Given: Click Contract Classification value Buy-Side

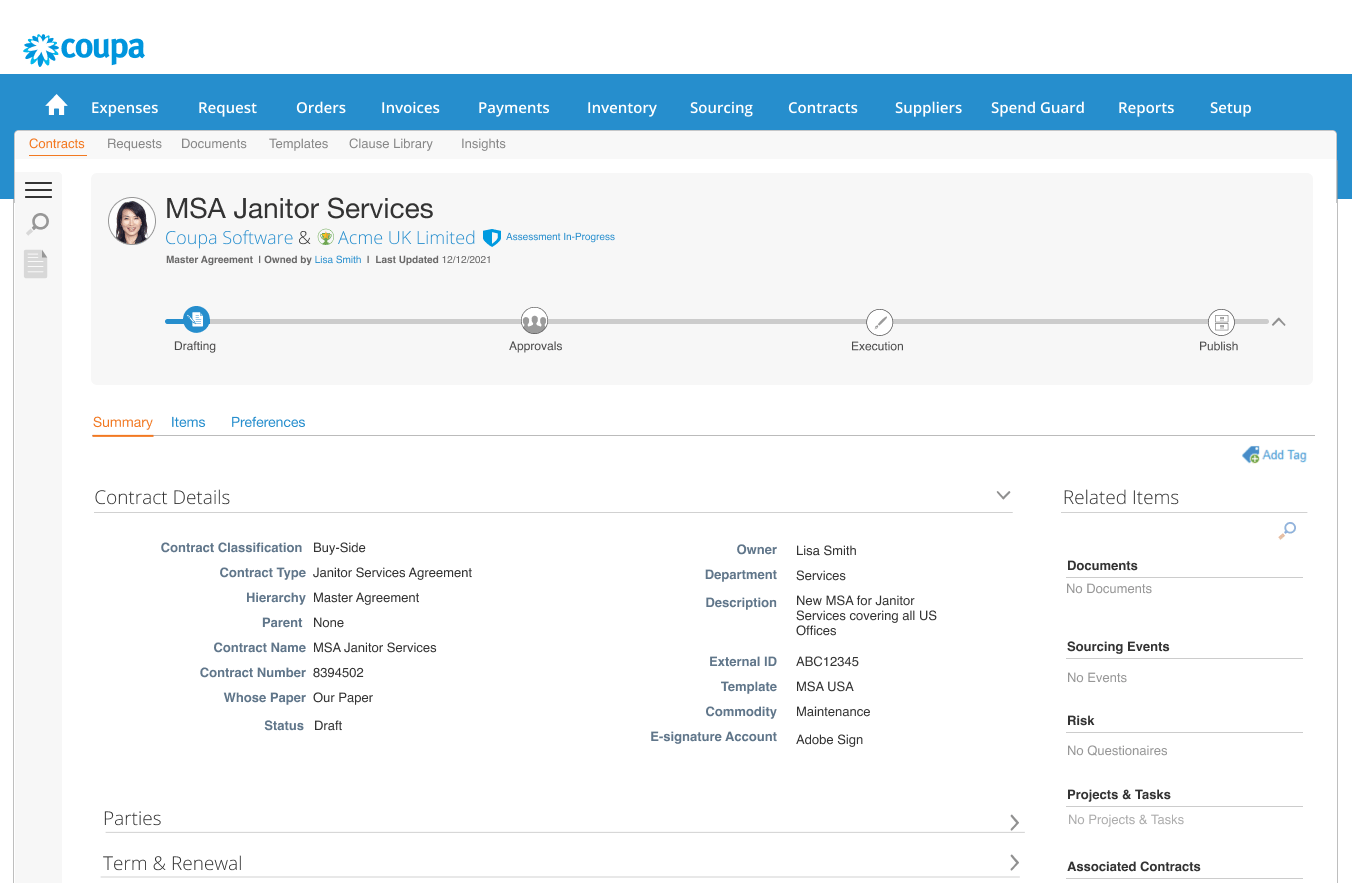Looking at the screenshot, I should tap(339, 548).
